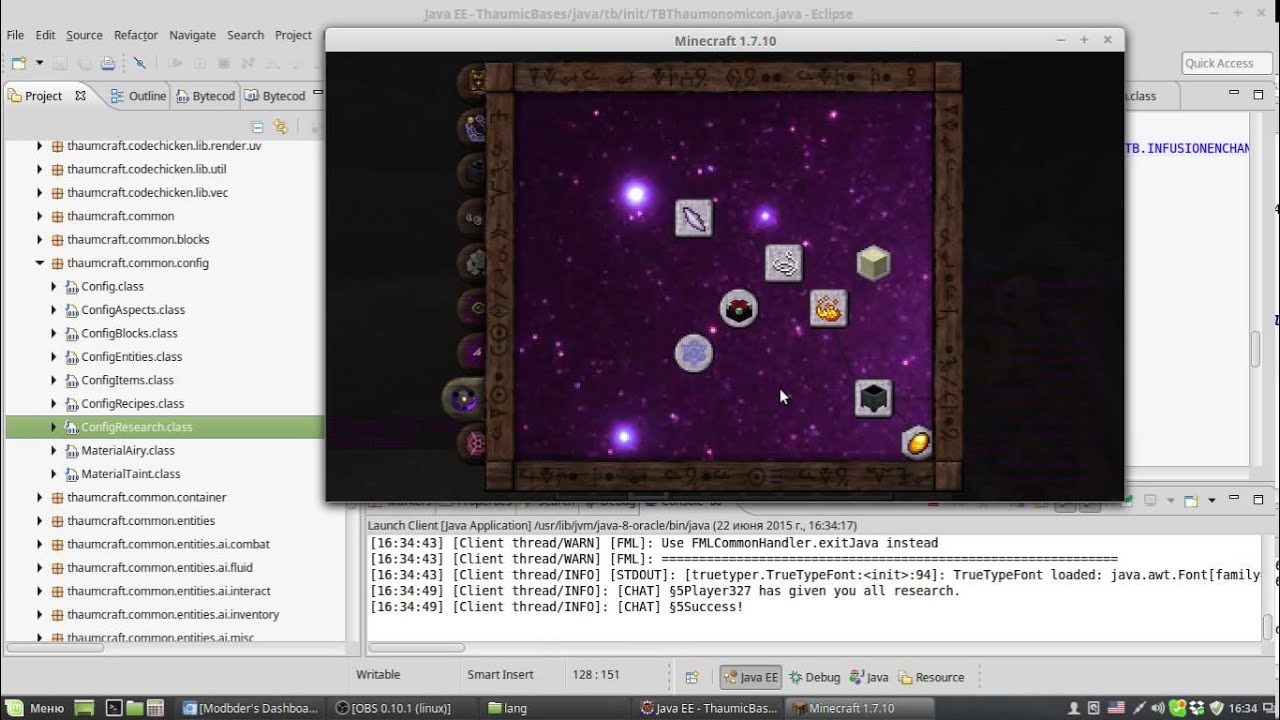Image resolution: width=1280 pixels, height=720 pixels.
Task: Select the highlighted purple orb category tab
Action: tap(465, 399)
